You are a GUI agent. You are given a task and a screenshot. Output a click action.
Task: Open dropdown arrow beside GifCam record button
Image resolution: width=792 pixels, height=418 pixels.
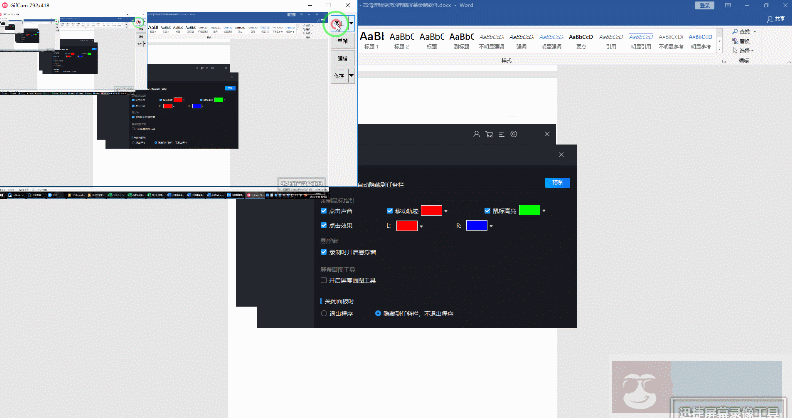pyautogui.click(x=351, y=22)
